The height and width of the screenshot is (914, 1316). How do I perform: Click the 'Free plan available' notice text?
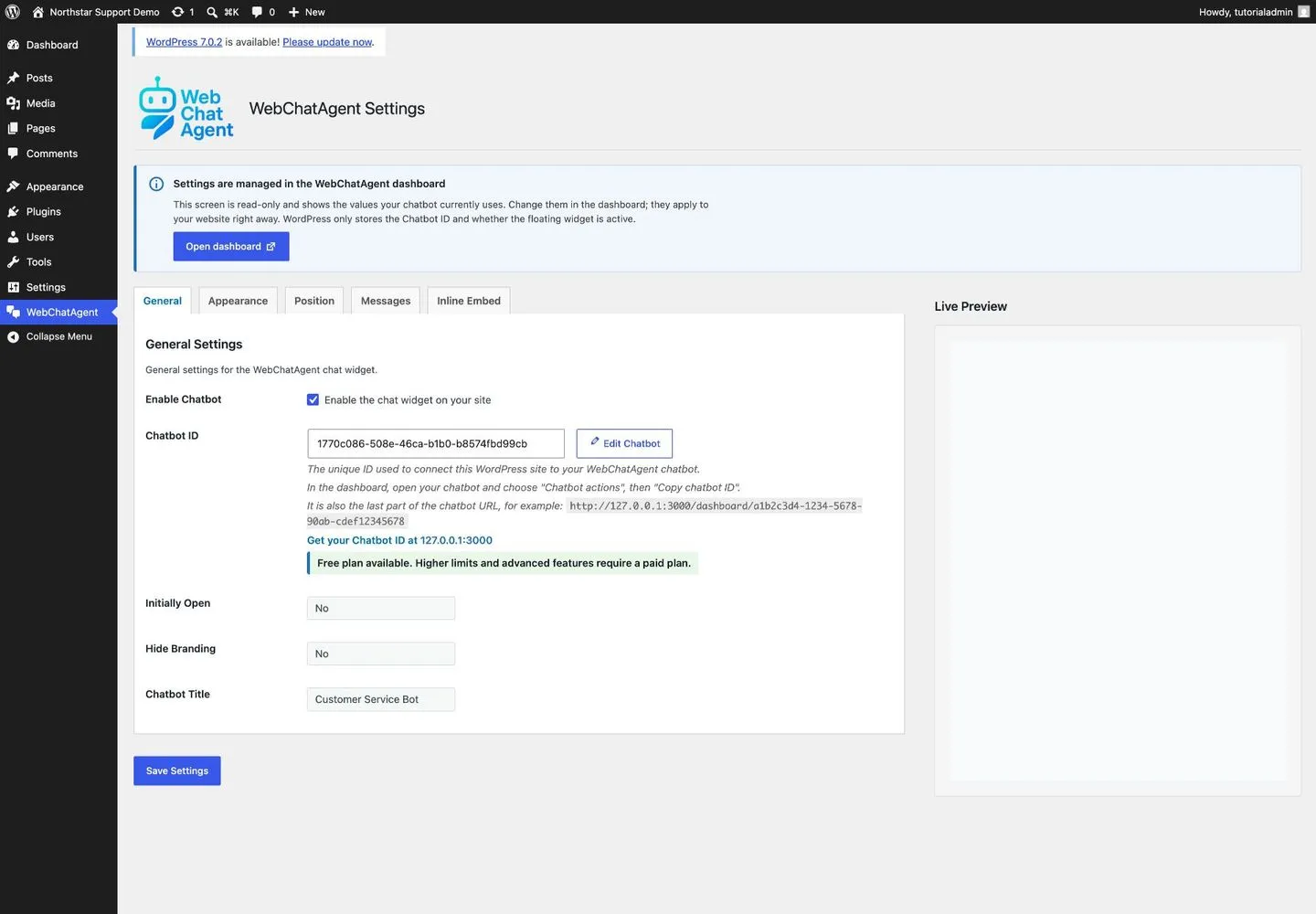tap(504, 563)
